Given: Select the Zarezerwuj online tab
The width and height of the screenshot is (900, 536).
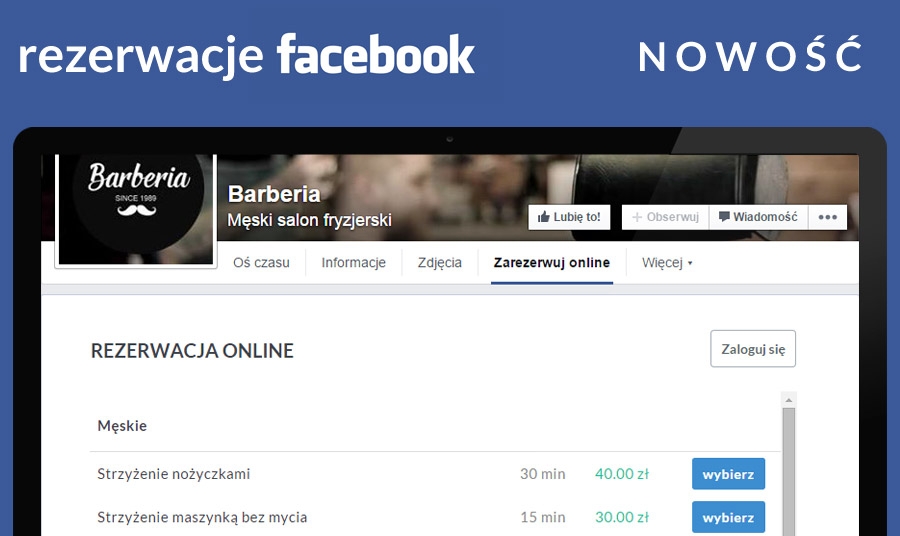Looking at the screenshot, I should pos(552,263).
